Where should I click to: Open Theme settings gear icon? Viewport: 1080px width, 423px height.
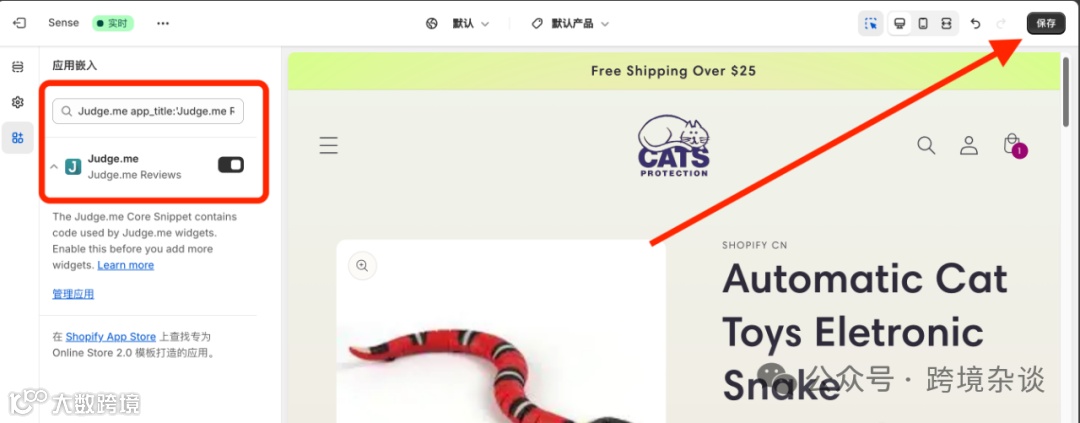click(x=18, y=102)
